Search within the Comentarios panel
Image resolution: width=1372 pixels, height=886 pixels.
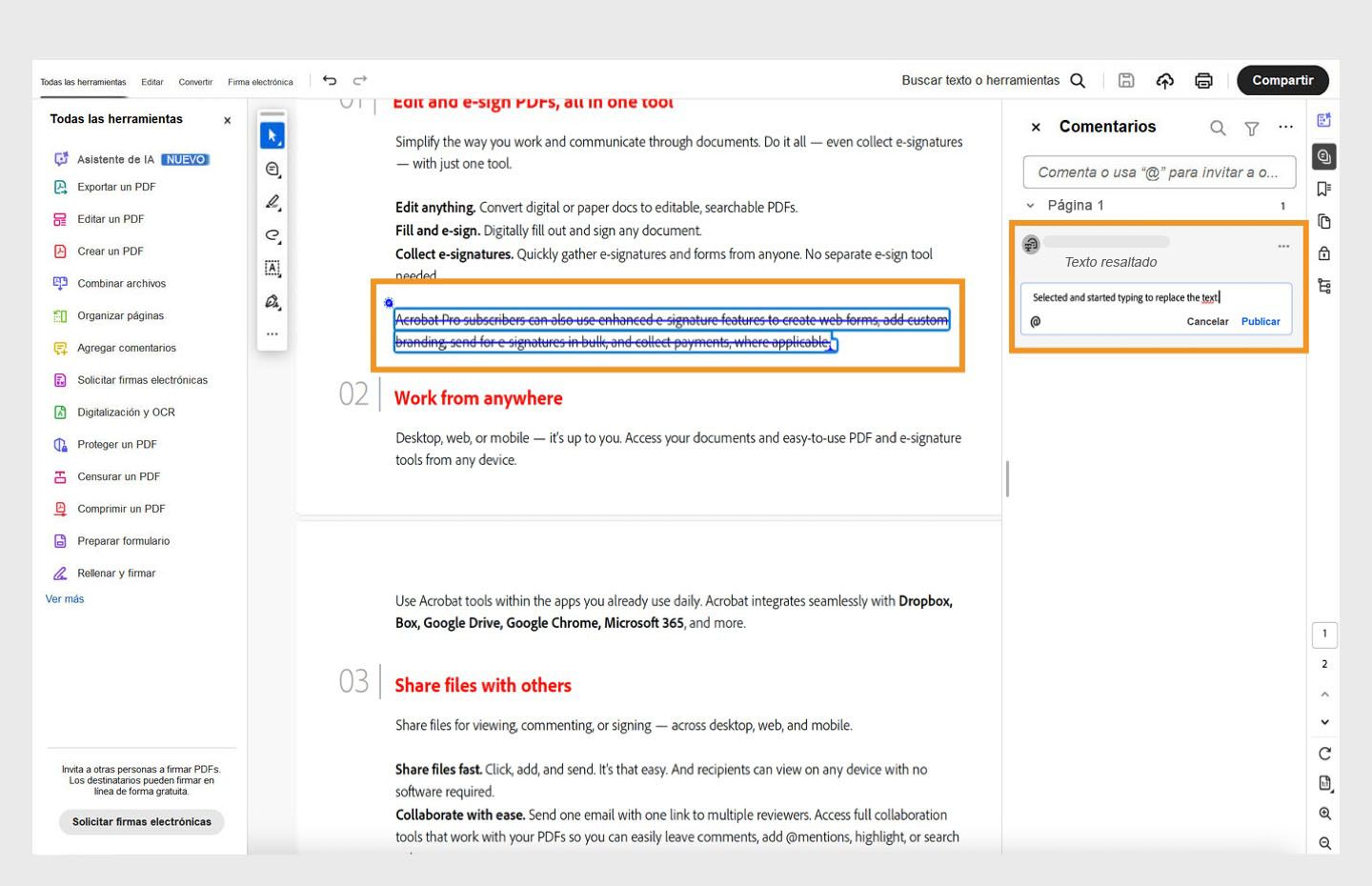click(x=1218, y=128)
